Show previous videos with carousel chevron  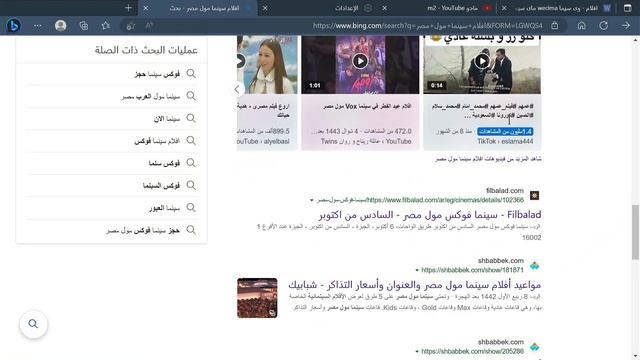[x=237, y=89]
